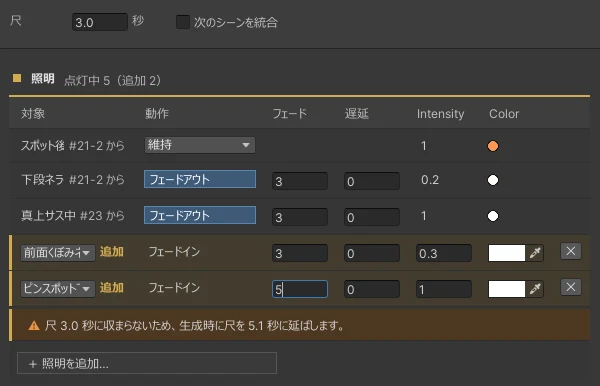Click the white color dot of 下段ネラ
Image resolution: width=600 pixels, height=386 pixels.
[x=493, y=180]
